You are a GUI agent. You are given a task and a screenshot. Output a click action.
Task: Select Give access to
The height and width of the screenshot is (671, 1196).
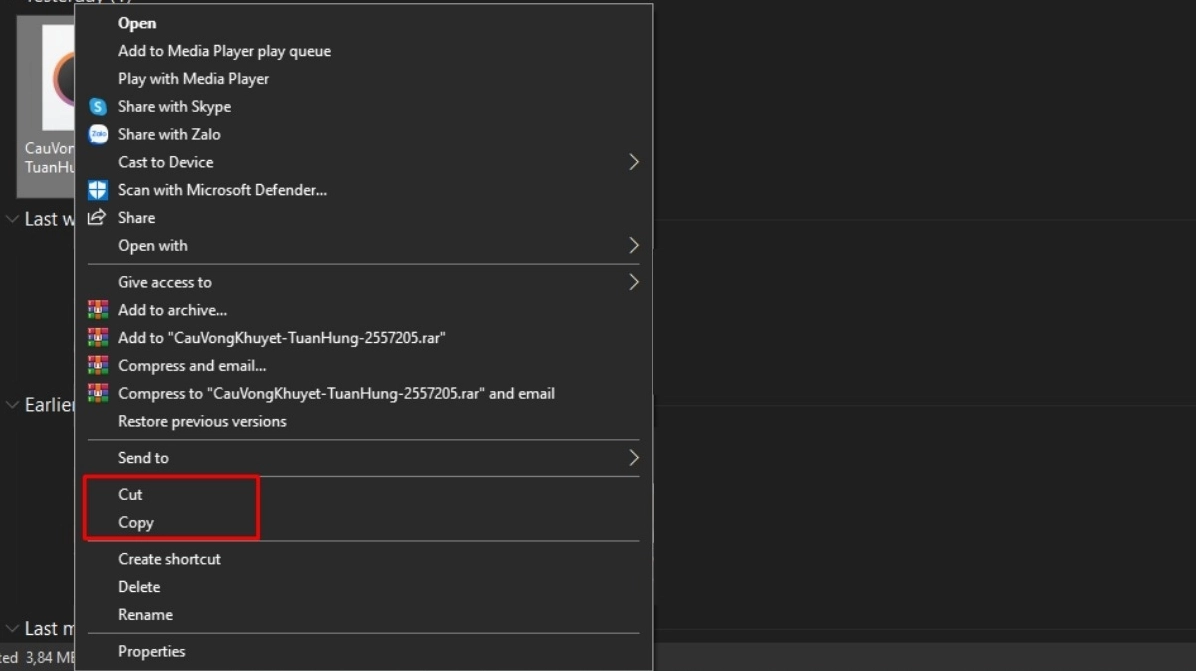tap(363, 282)
